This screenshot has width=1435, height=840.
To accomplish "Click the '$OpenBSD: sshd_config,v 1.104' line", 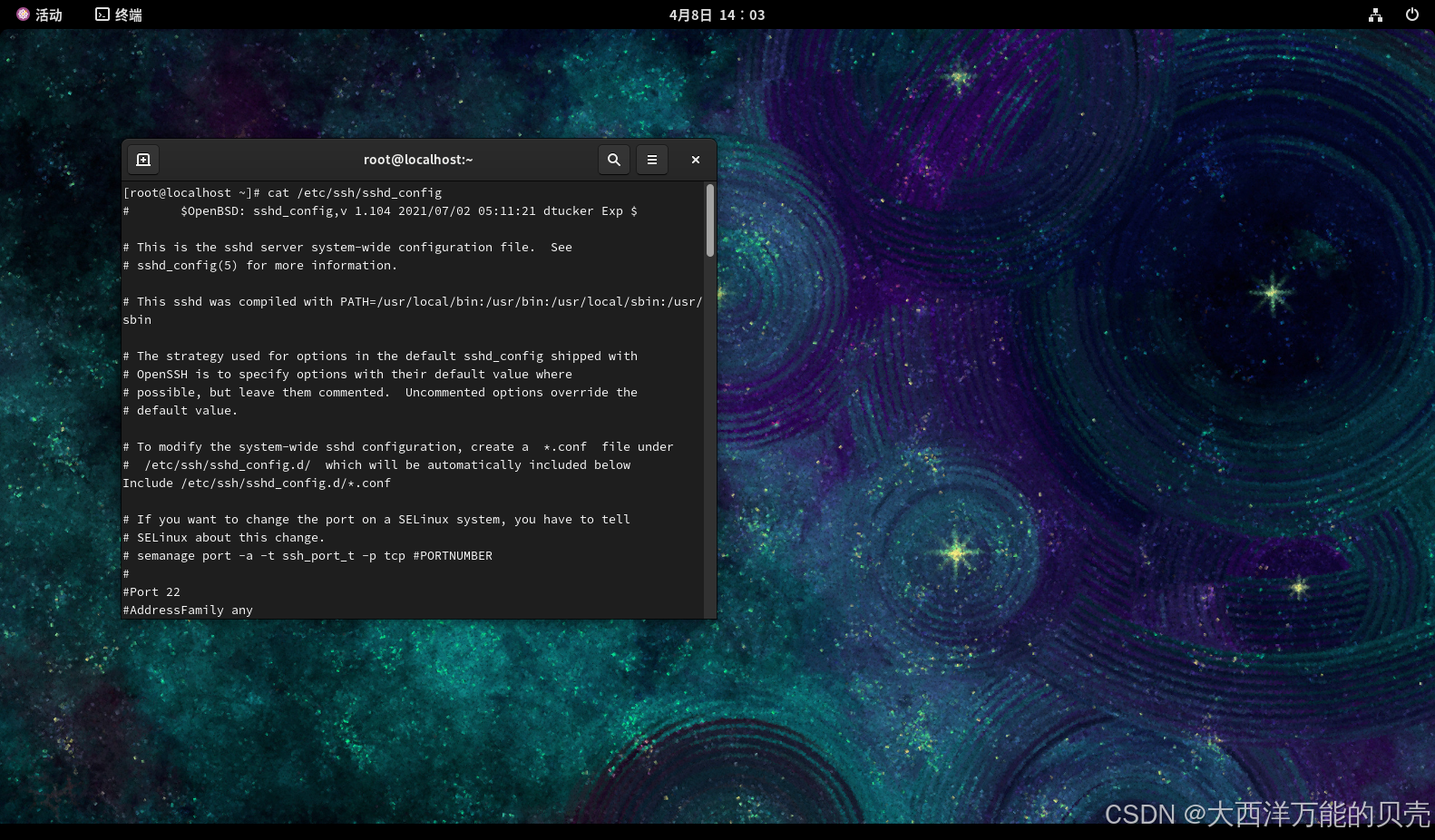I will point(380,210).
